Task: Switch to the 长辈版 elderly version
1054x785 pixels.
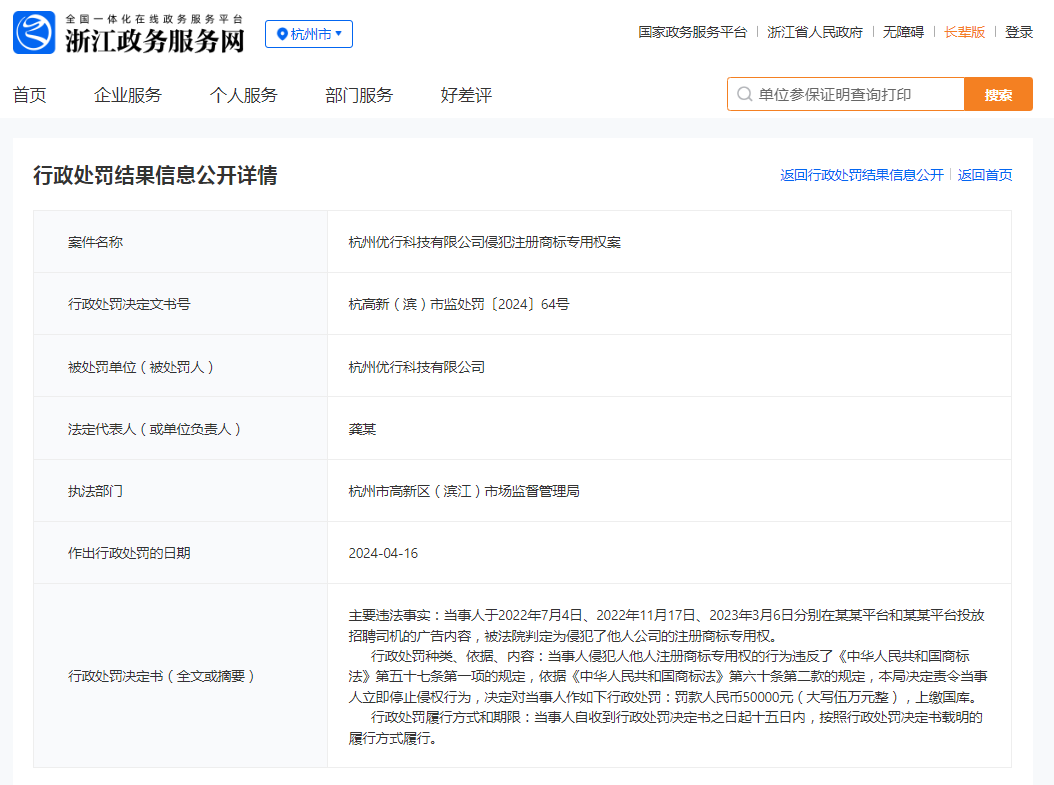Action: (964, 32)
